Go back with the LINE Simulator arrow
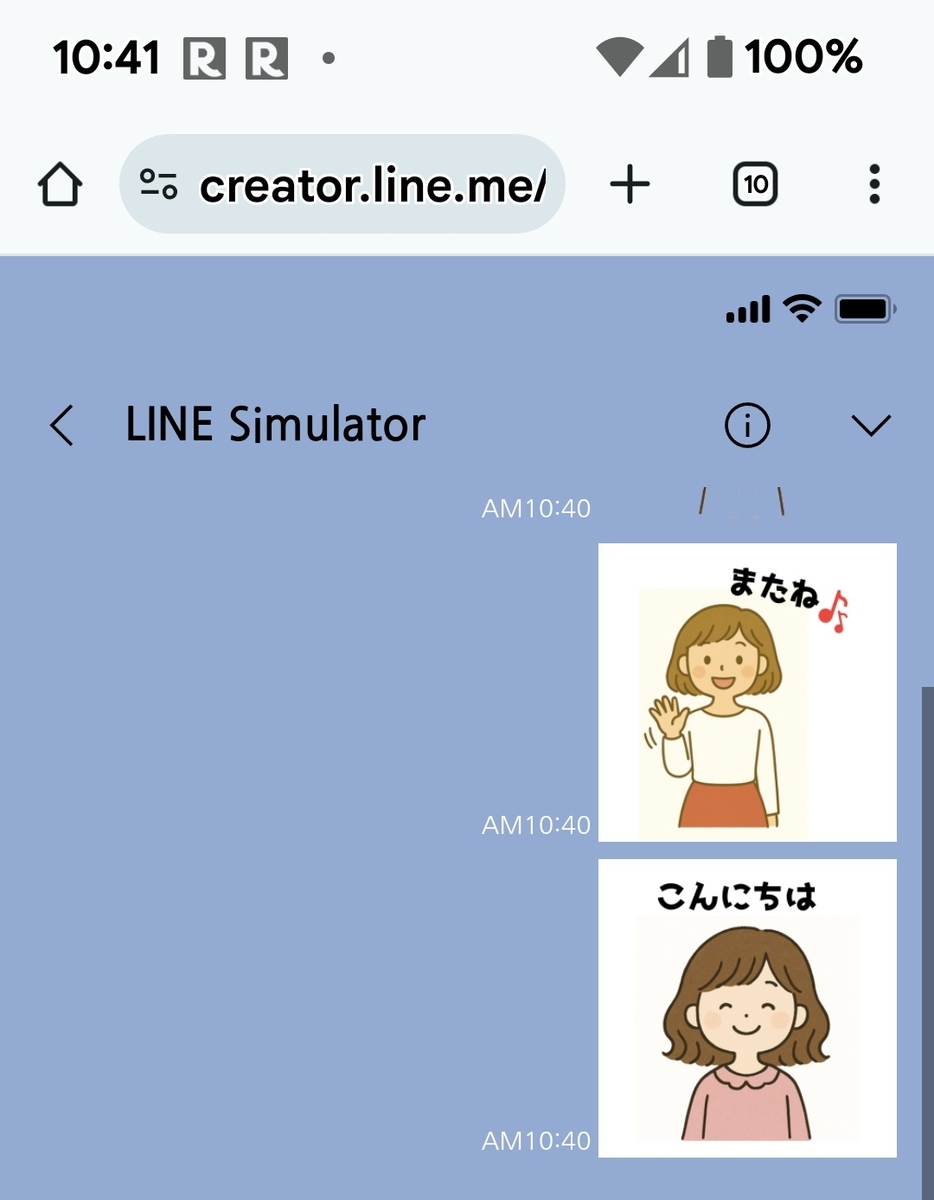 point(62,426)
